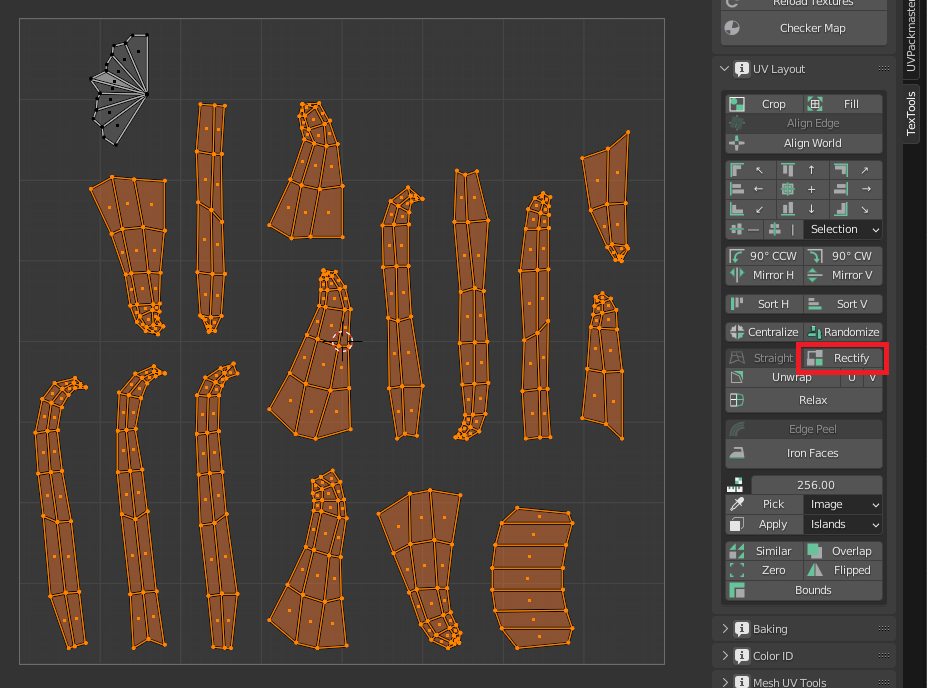The width and height of the screenshot is (927, 688).
Task: Select the TexTools sidebar tab
Action: point(911,113)
